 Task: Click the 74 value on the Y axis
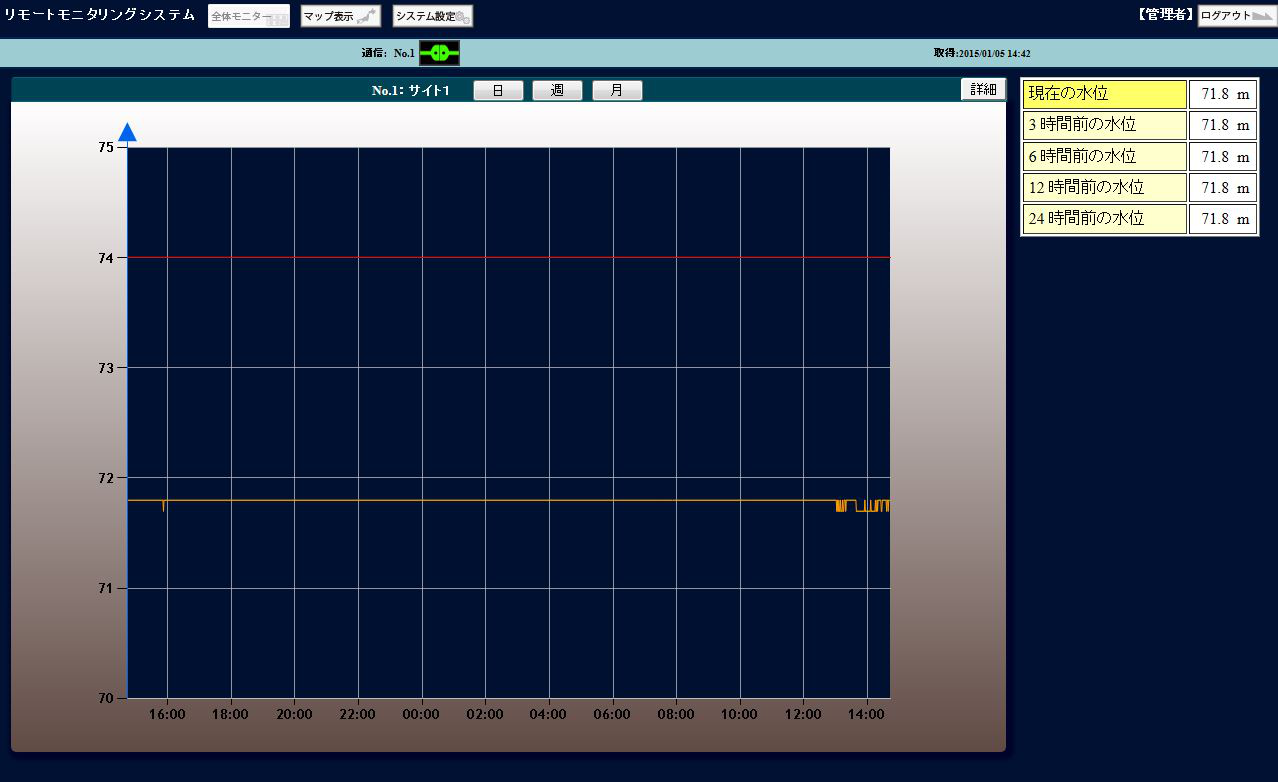[106, 258]
